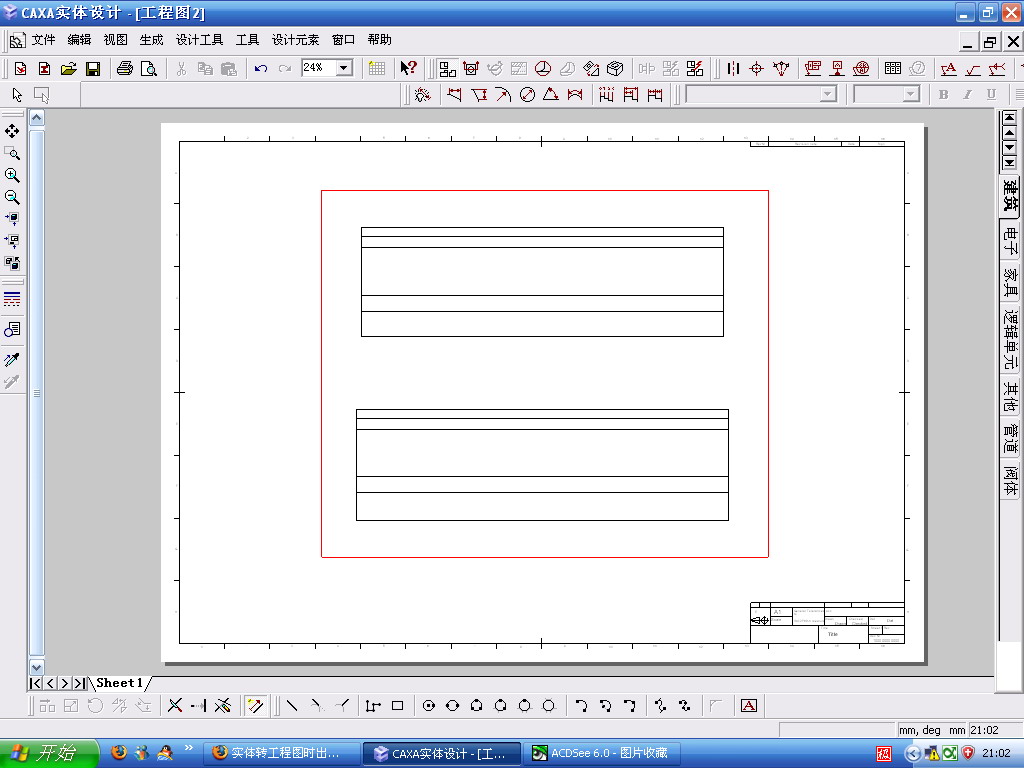
Task: Toggle Bold text formatting
Action: pyautogui.click(x=943, y=95)
